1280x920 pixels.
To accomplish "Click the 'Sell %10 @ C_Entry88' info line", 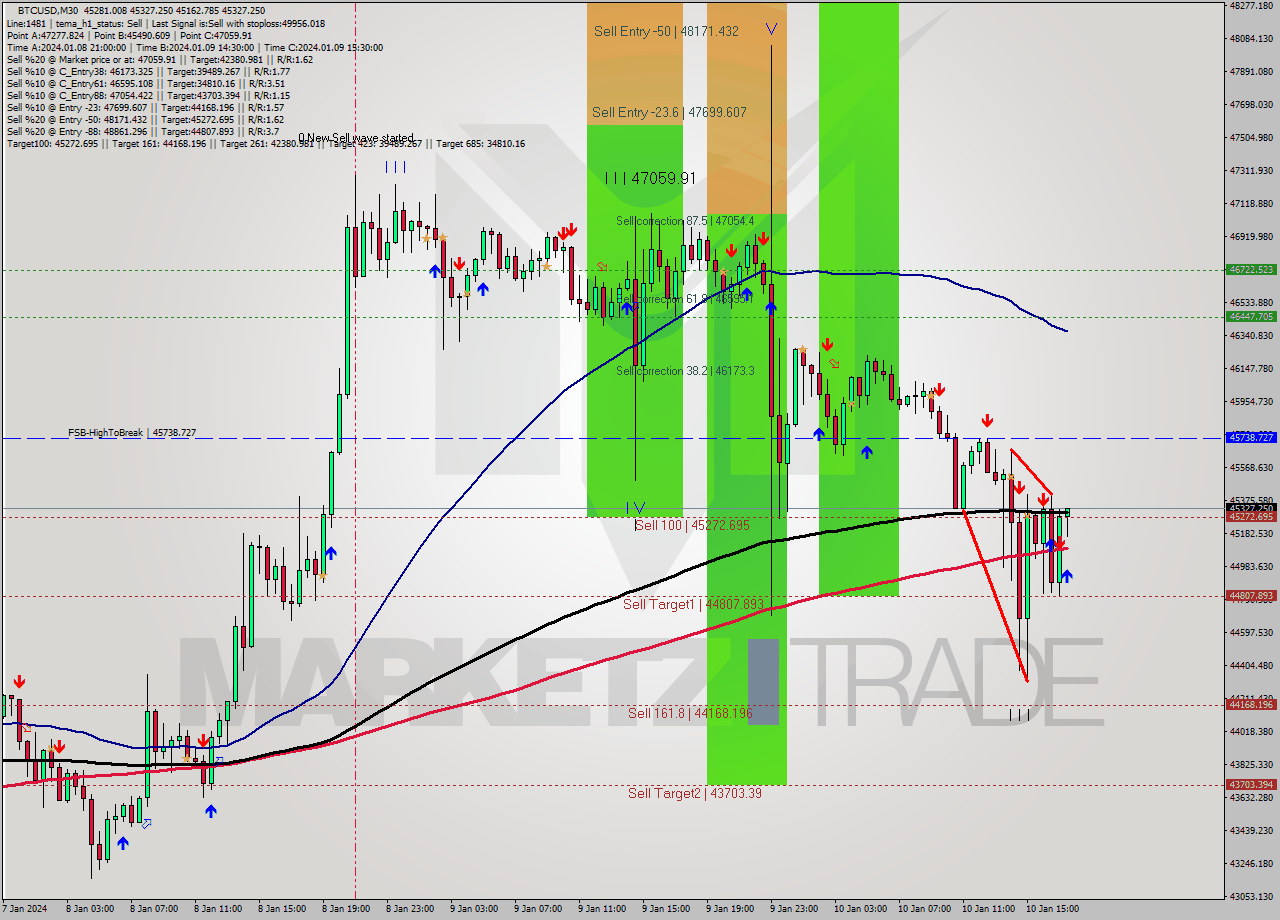I will 148,96.
